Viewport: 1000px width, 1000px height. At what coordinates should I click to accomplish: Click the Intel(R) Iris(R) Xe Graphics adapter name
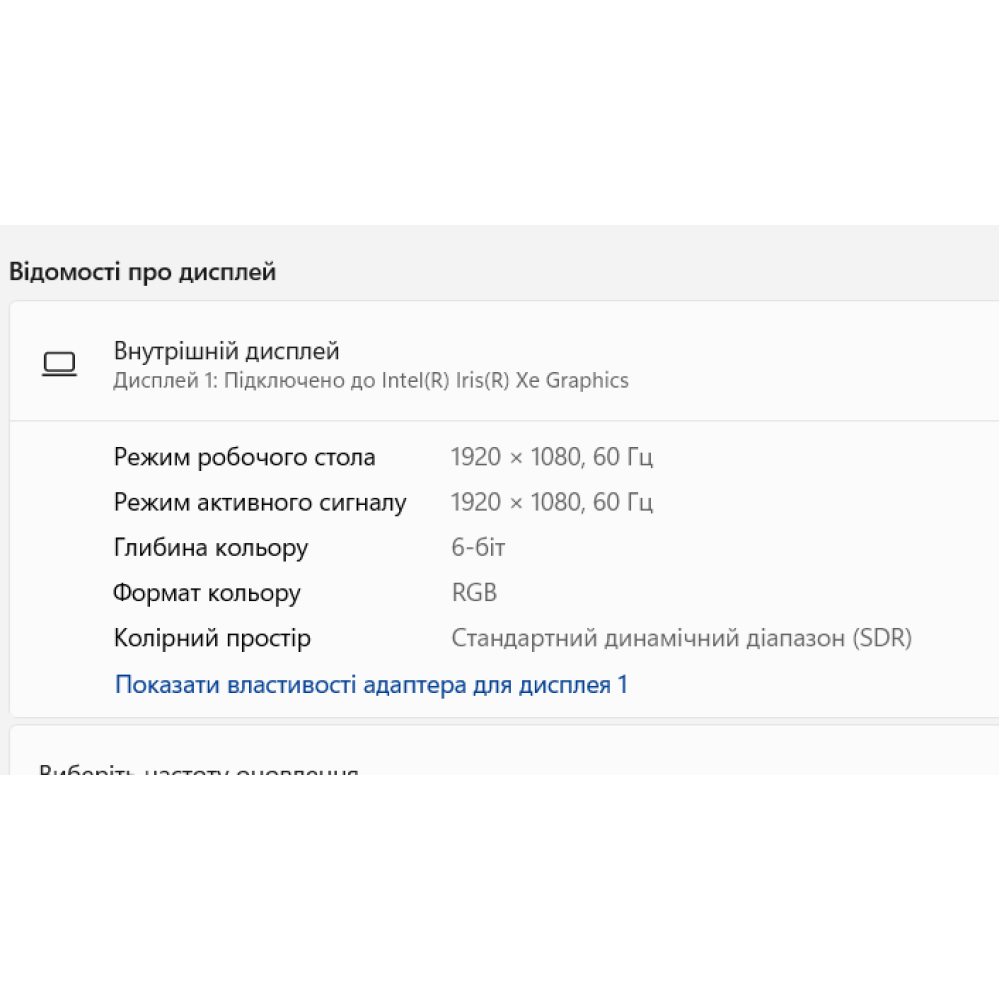[x=505, y=381]
